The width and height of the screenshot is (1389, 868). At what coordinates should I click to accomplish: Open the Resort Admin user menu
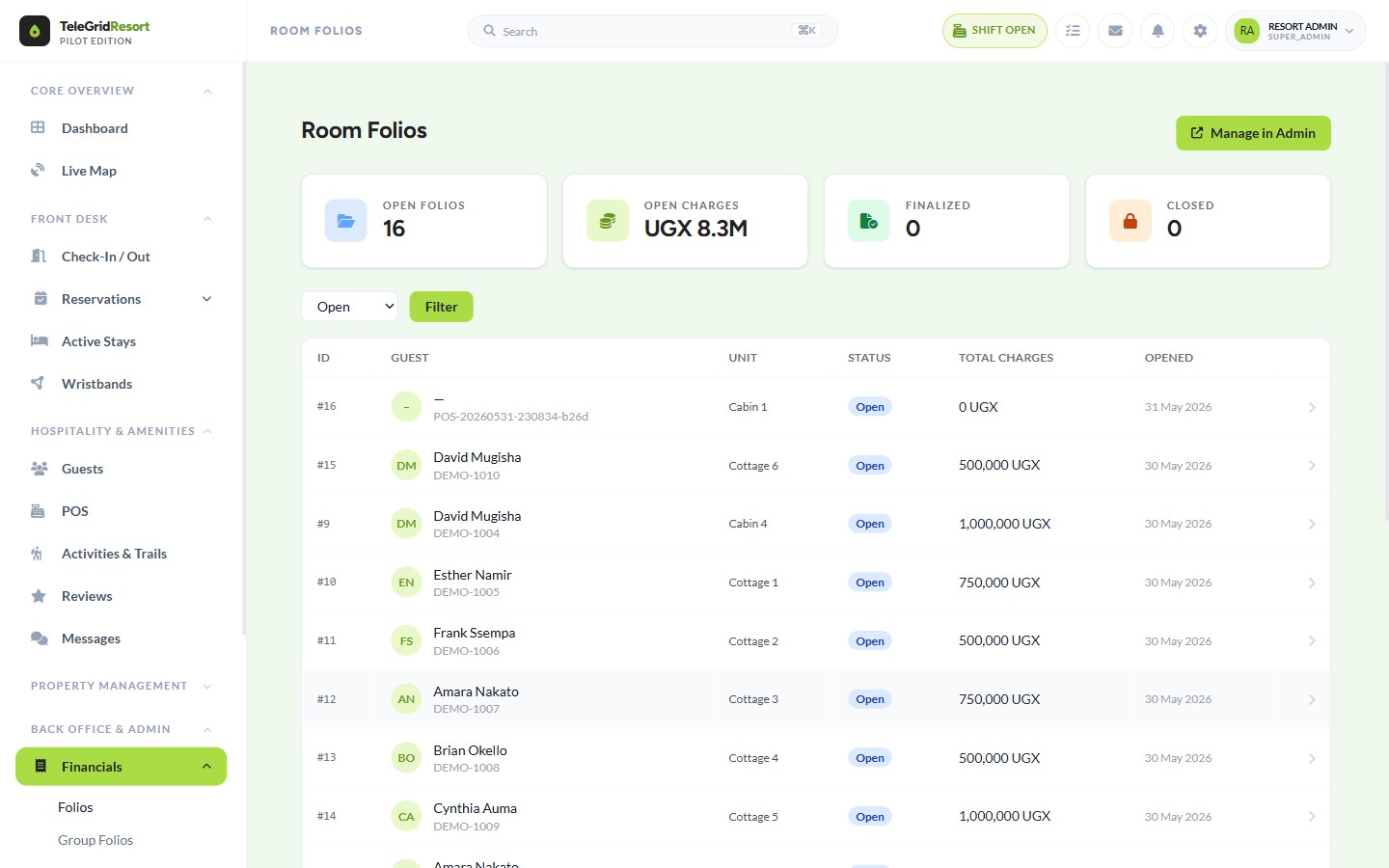click(1295, 31)
